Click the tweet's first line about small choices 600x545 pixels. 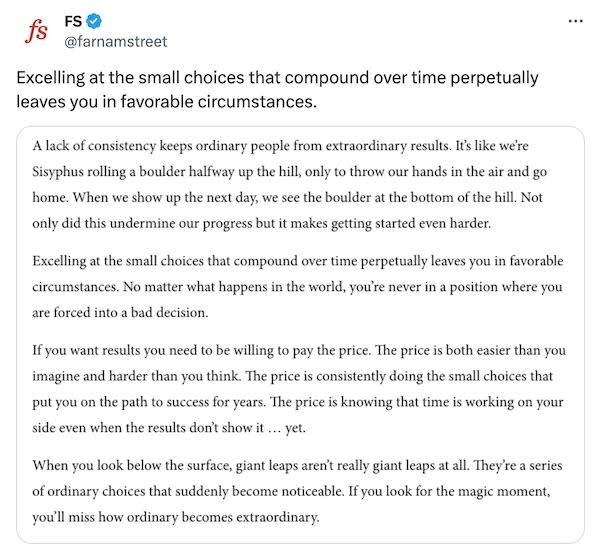point(277,78)
